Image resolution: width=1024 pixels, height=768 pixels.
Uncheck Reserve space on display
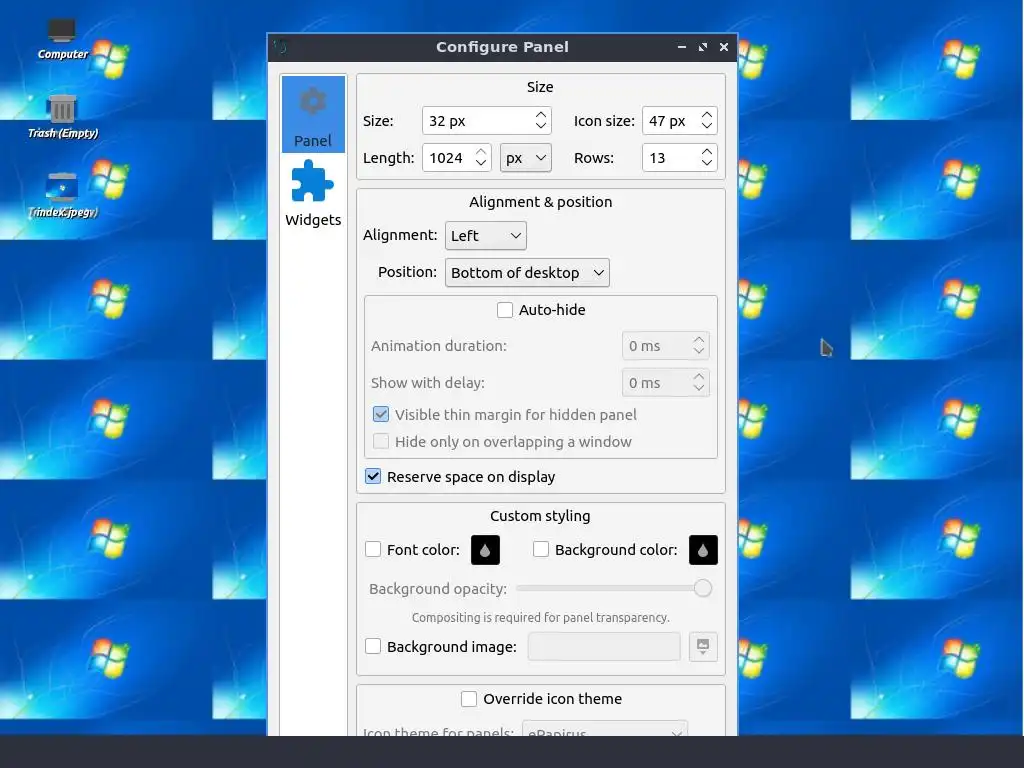click(373, 477)
